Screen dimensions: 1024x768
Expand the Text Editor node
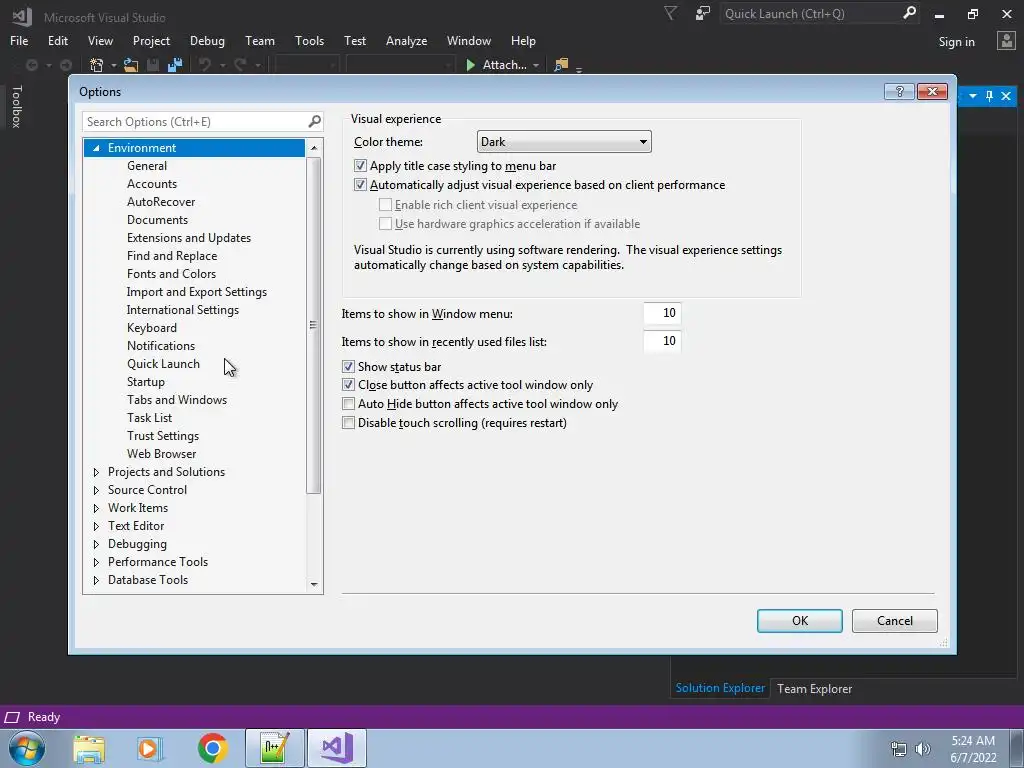[96, 526]
